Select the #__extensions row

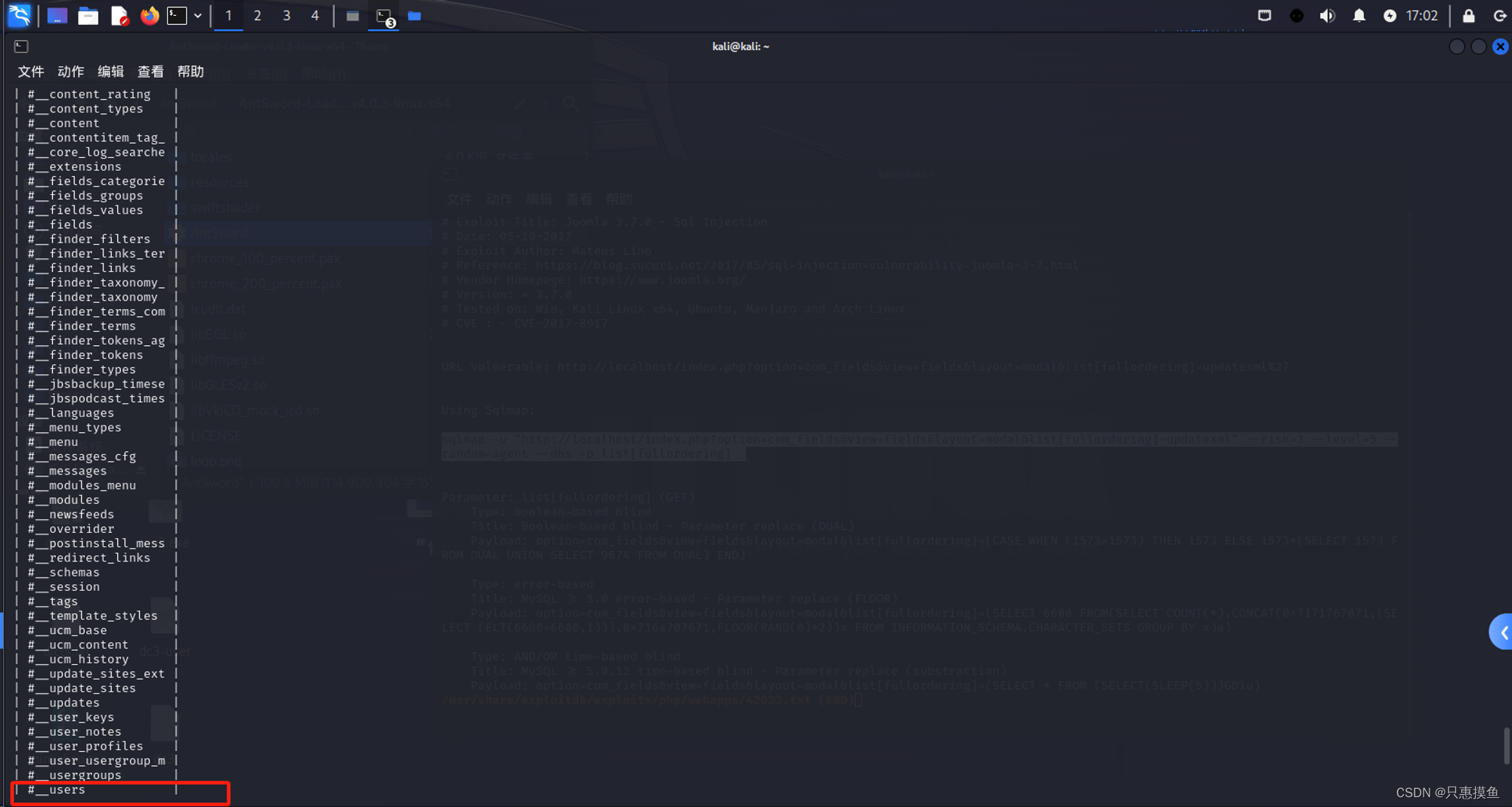click(x=97, y=166)
